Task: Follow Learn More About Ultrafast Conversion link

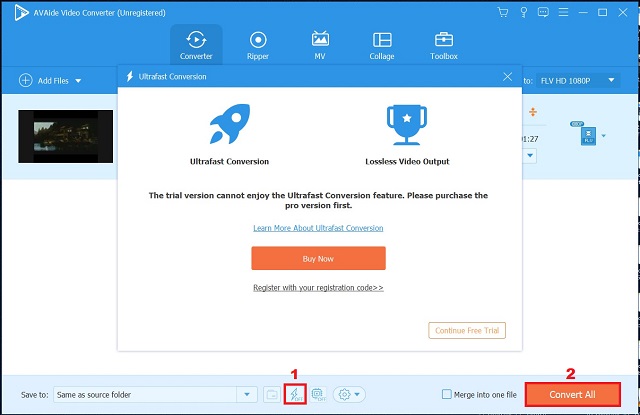Action: (318, 228)
